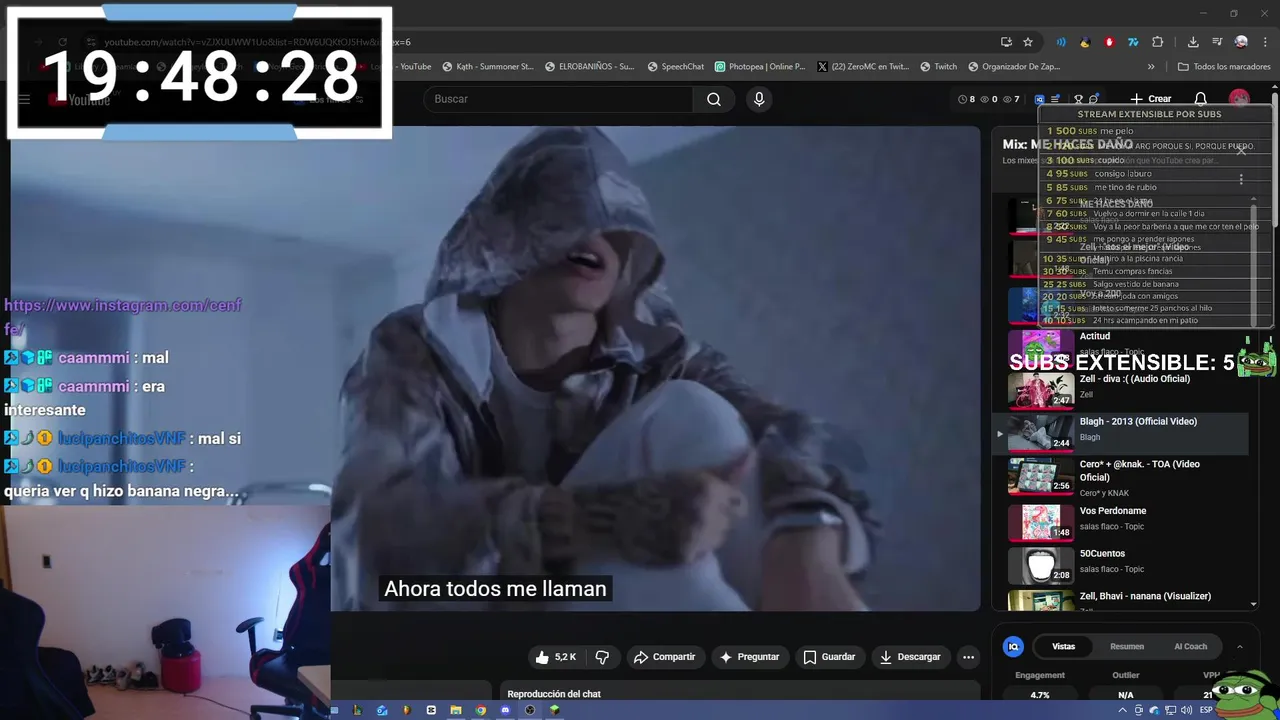
Task: Open the volume control in tray
Action: (1184, 710)
